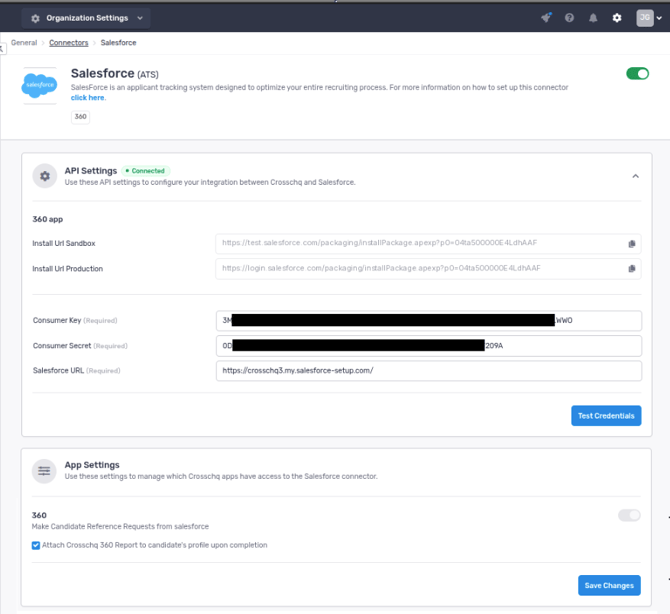The height and width of the screenshot is (614, 670).
Task: Collapse the API Settings section
Action: 635,176
